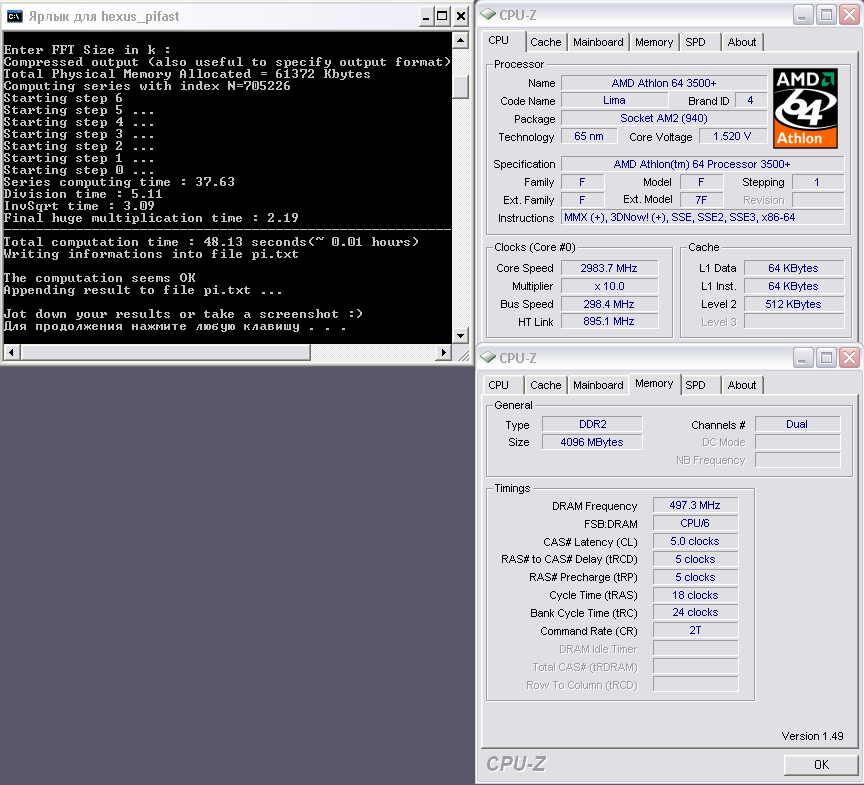Click the 'DDR2' memory type value
Image resolution: width=864 pixels, height=785 pixels.
[592, 424]
